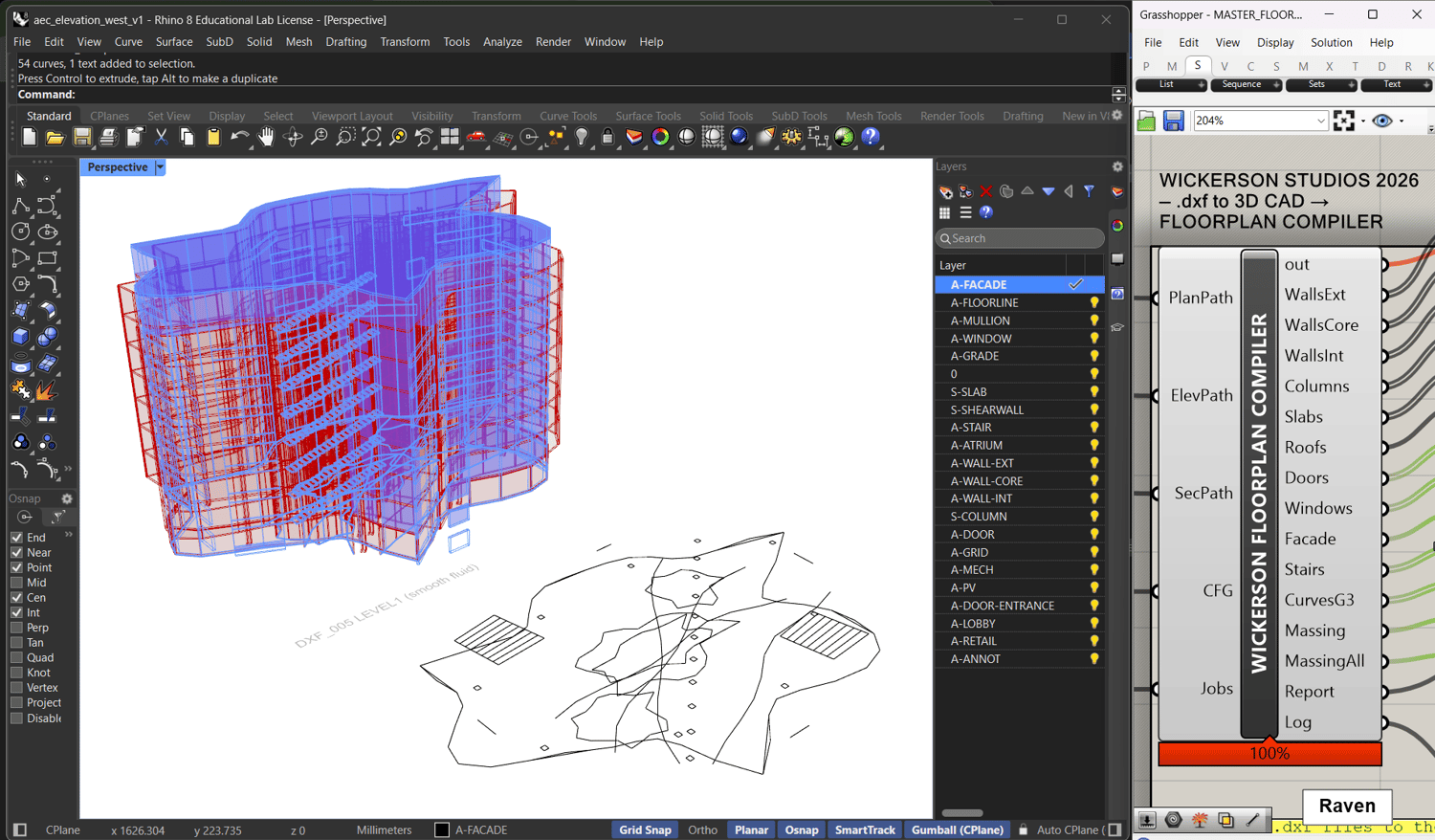
Task: Toggle A-WINDOW layer visibility bulb
Action: [1093, 339]
